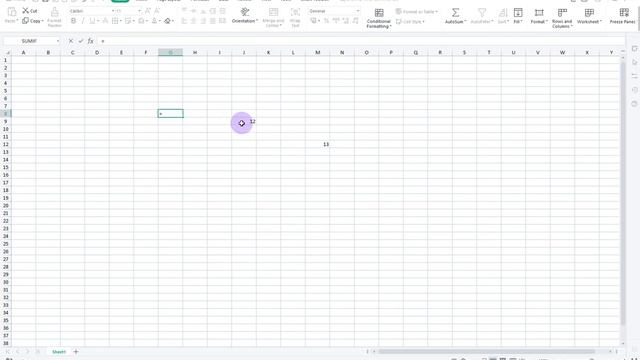Open the font name dropdown
Screen dimensions: 640x360
coord(113,11)
